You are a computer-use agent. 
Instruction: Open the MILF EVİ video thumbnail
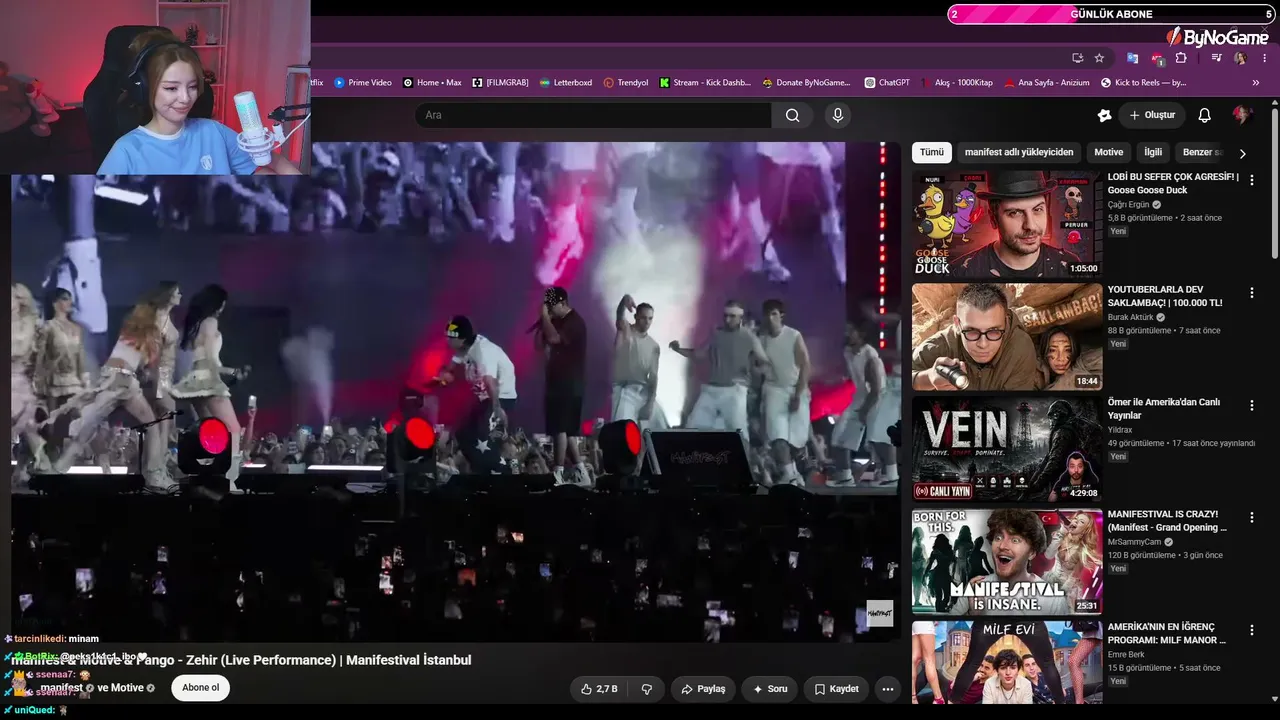[1007, 663]
